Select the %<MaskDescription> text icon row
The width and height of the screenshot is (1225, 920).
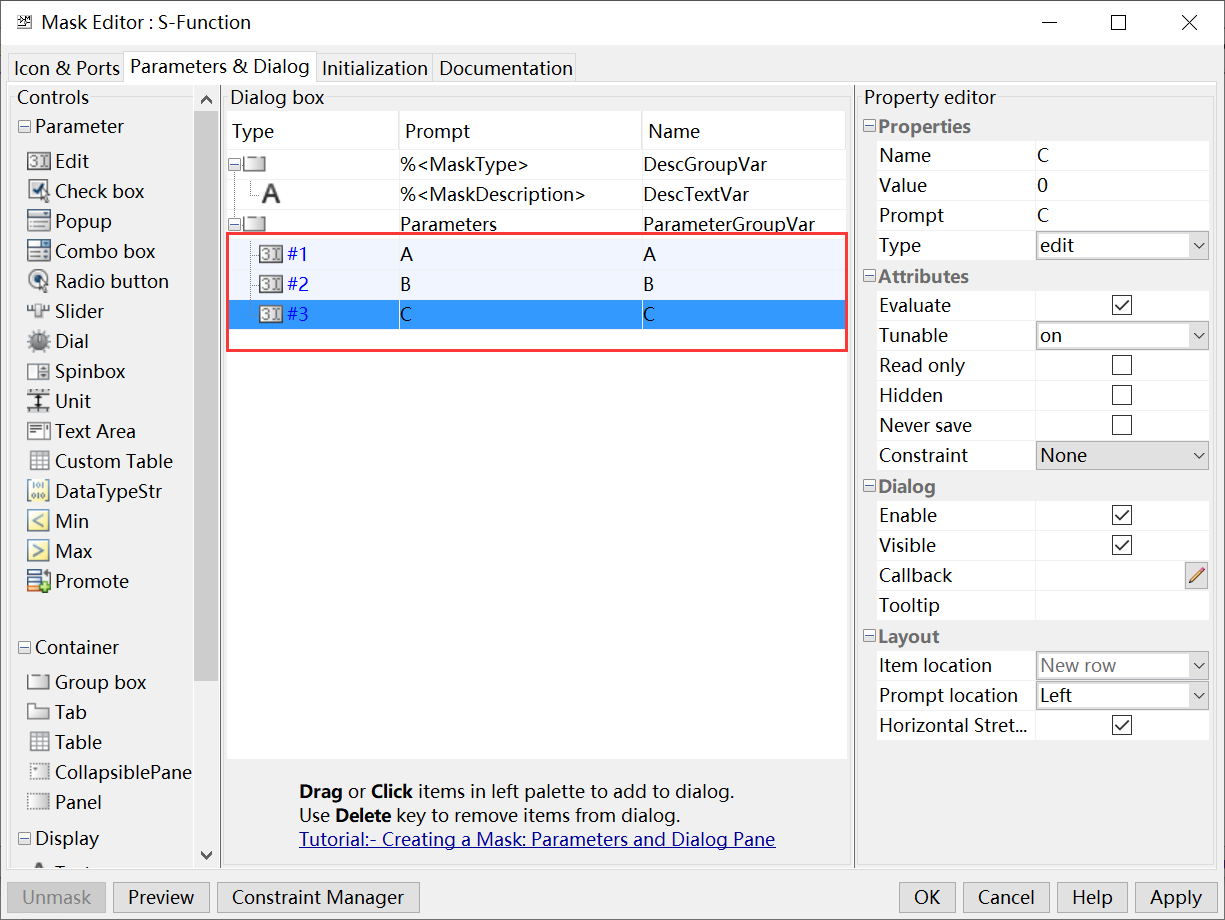point(270,195)
